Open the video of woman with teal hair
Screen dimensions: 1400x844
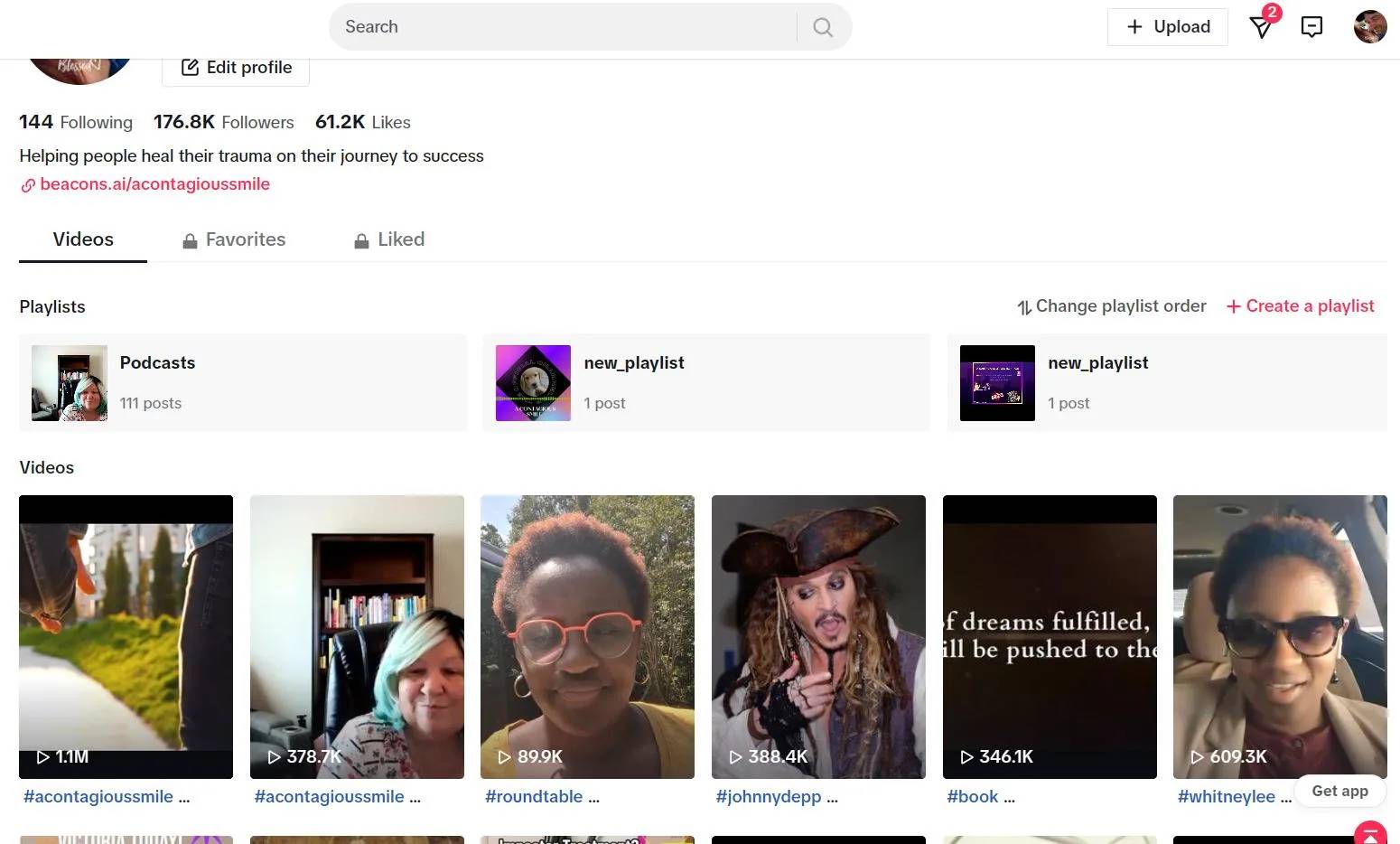coord(357,637)
